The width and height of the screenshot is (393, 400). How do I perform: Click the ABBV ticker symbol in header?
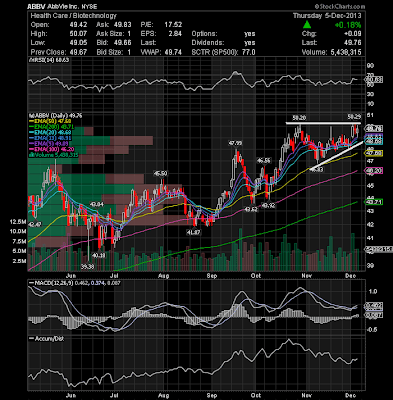pyautogui.click(x=35, y=6)
